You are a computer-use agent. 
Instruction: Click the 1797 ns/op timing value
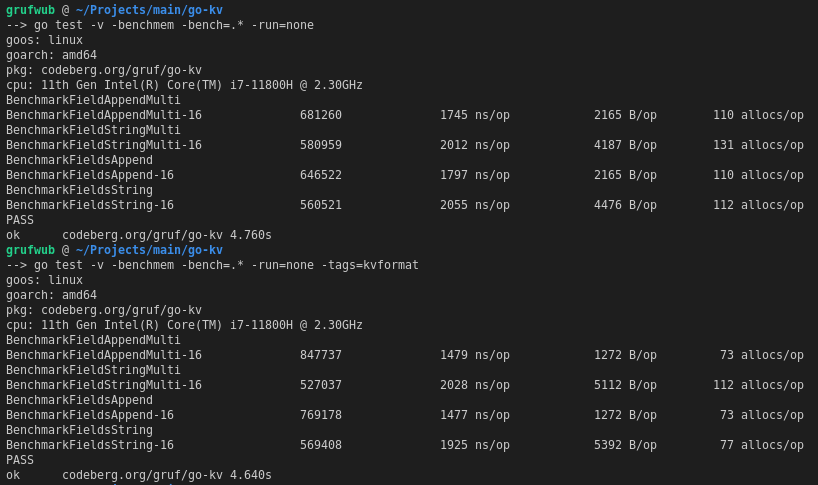(475, 175)
